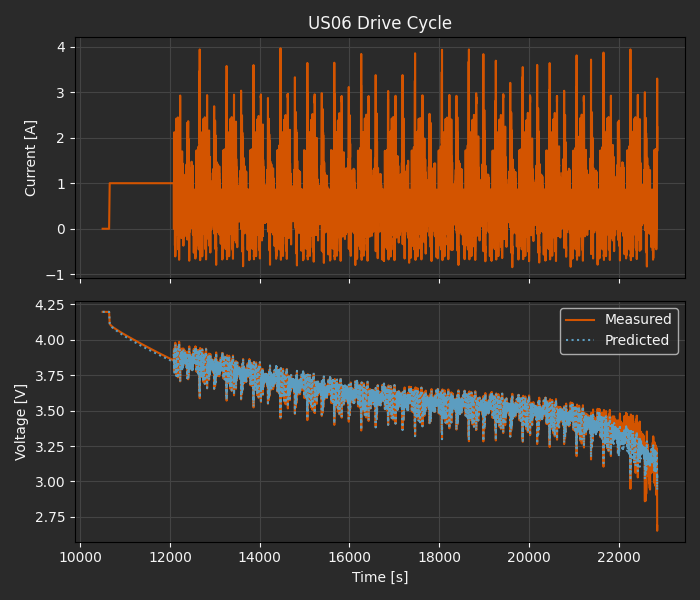Select the 'Measured' legend text
The height and width of the screenshot is (600, 700).
coord(638,320)
